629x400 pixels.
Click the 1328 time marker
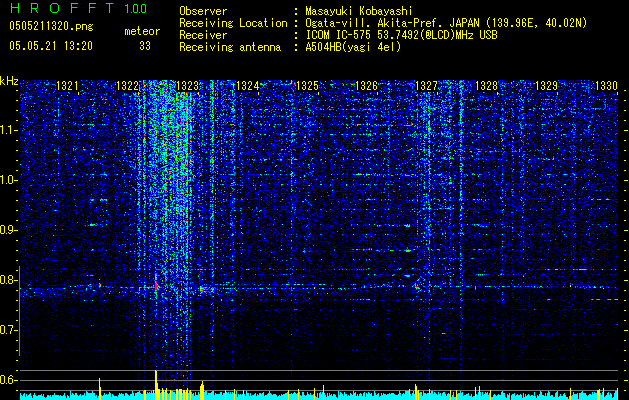pos(487,86)
